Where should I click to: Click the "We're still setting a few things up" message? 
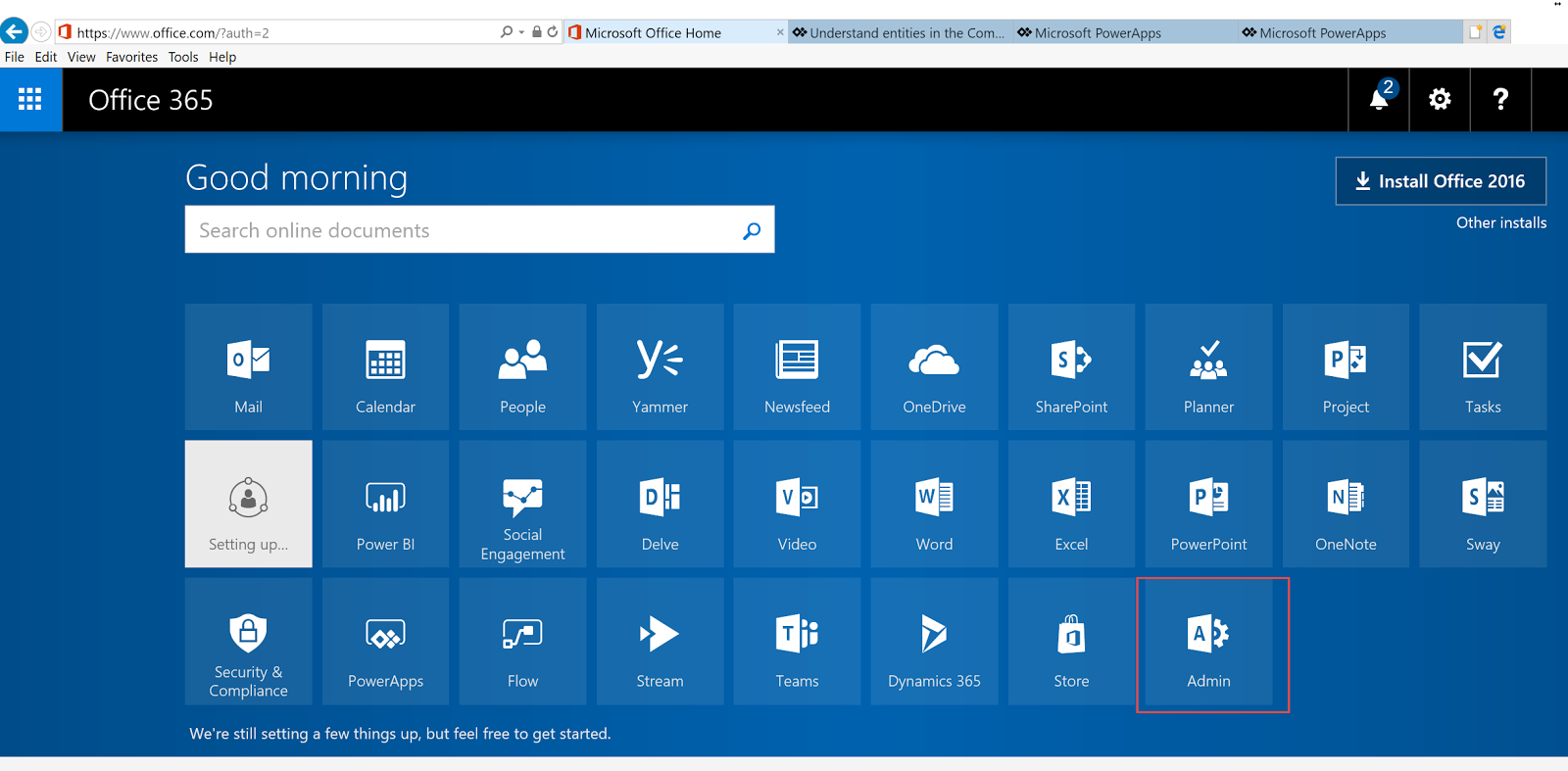(400, 734)
